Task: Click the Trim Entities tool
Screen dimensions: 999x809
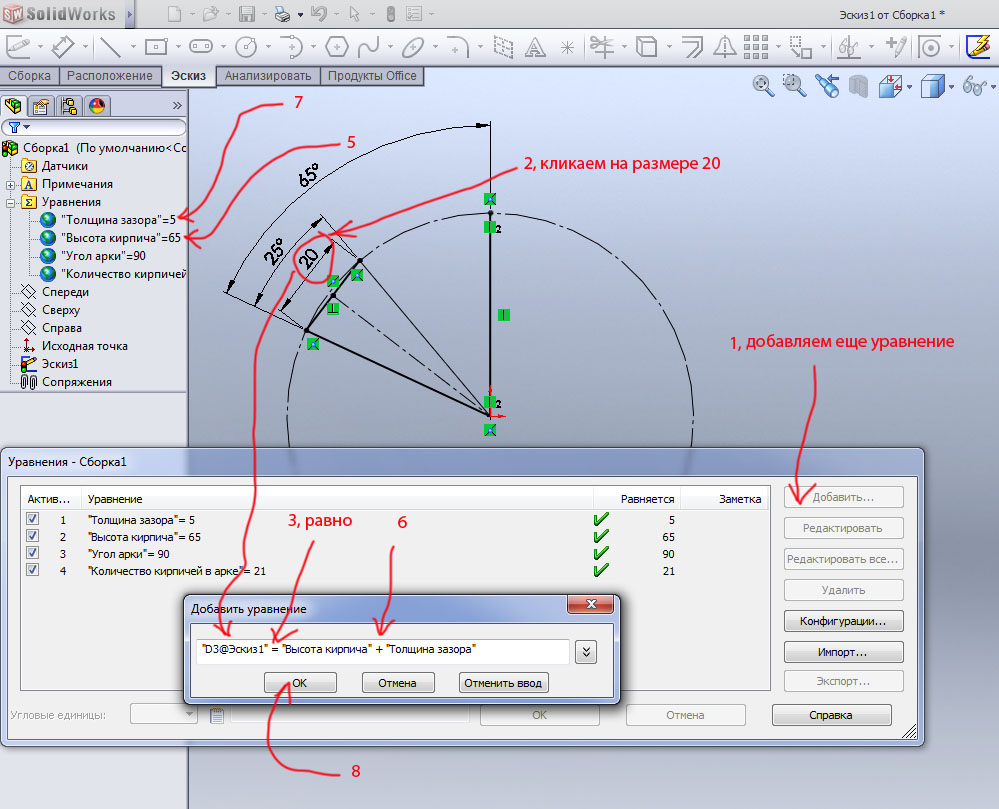Action: (x=602, y=47)
